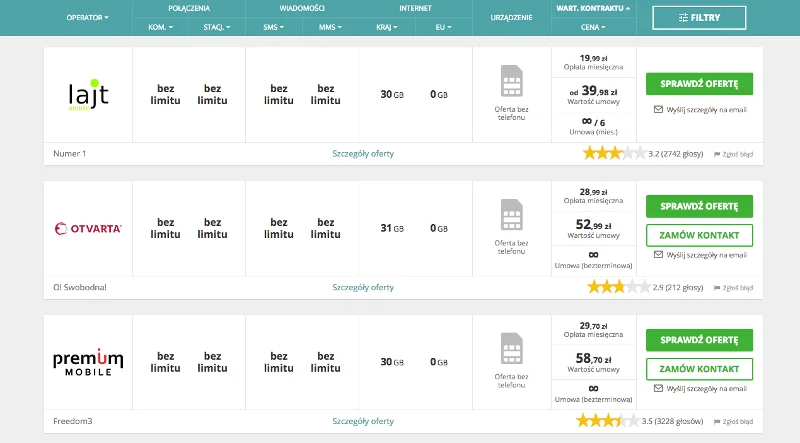Click 3.5 (3228 głosów) rating text
800x443 pixels.
672,421
